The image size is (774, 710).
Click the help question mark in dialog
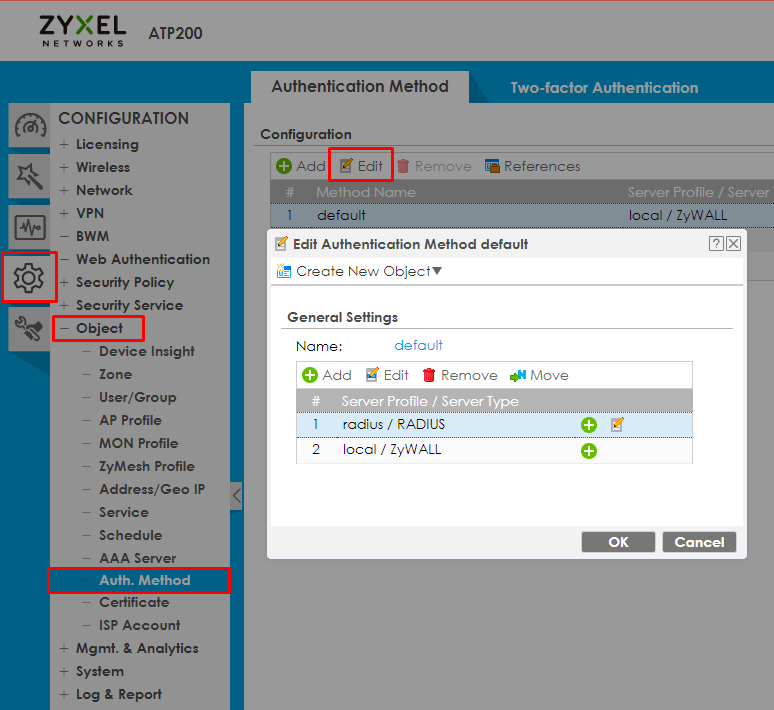coord(716,243)
